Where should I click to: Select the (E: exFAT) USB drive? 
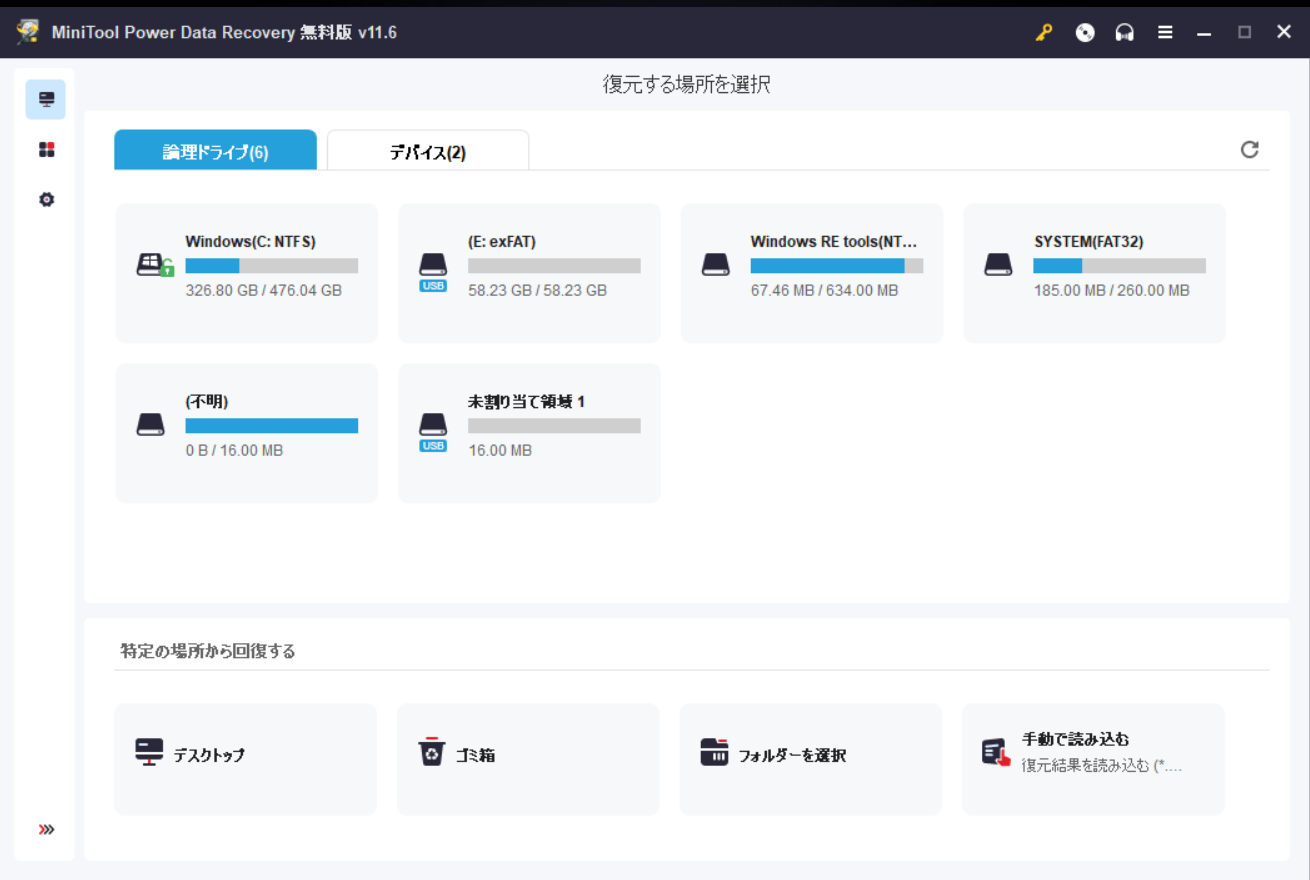[529, 273]
